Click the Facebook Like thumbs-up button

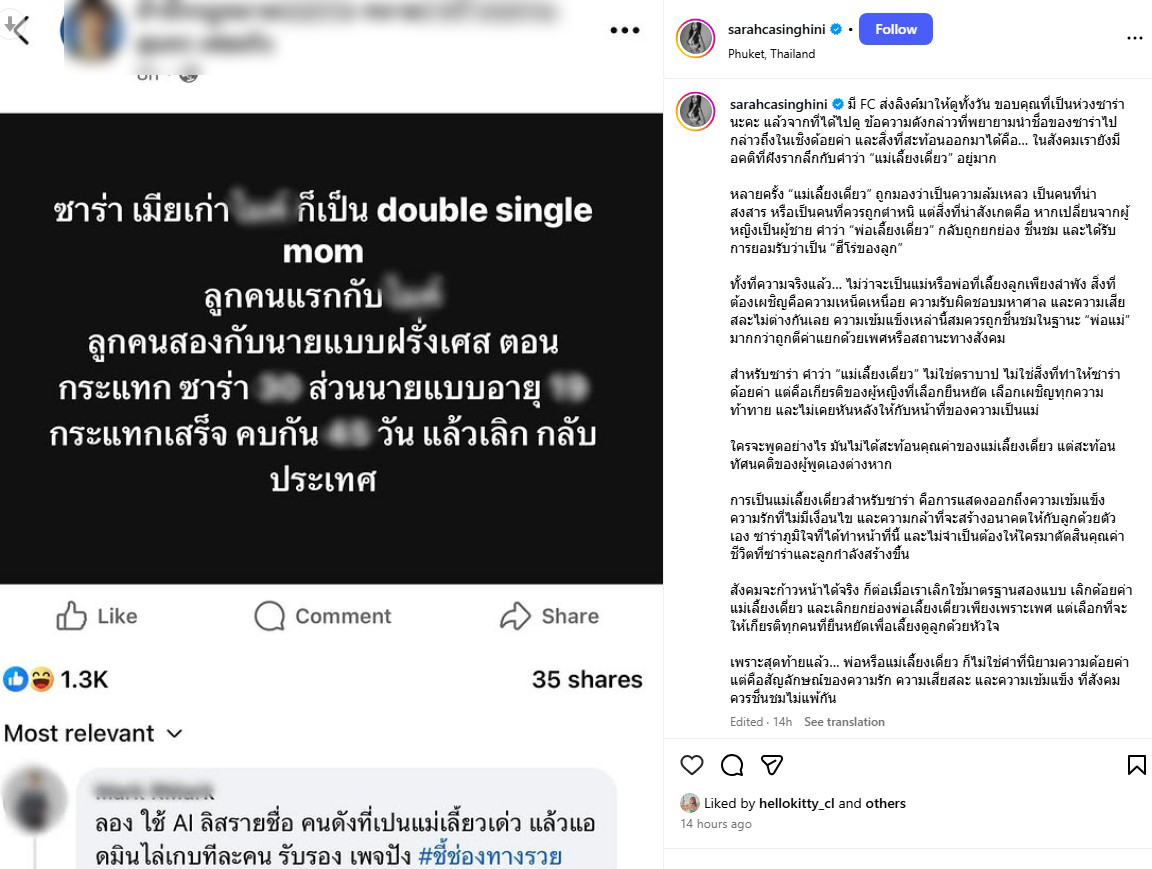point(97,616)
